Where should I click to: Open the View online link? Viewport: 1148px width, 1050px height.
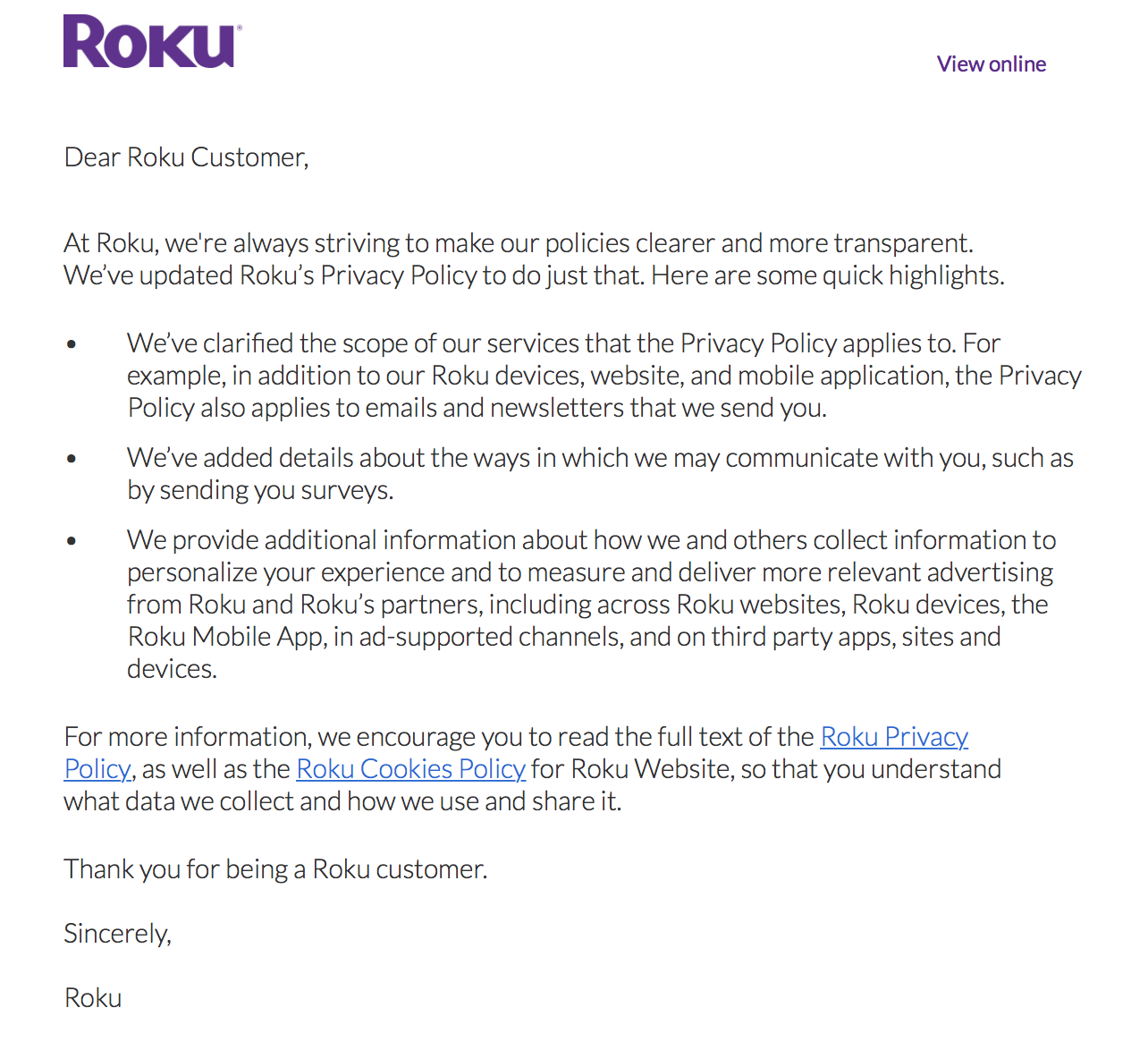coord(991,64)
